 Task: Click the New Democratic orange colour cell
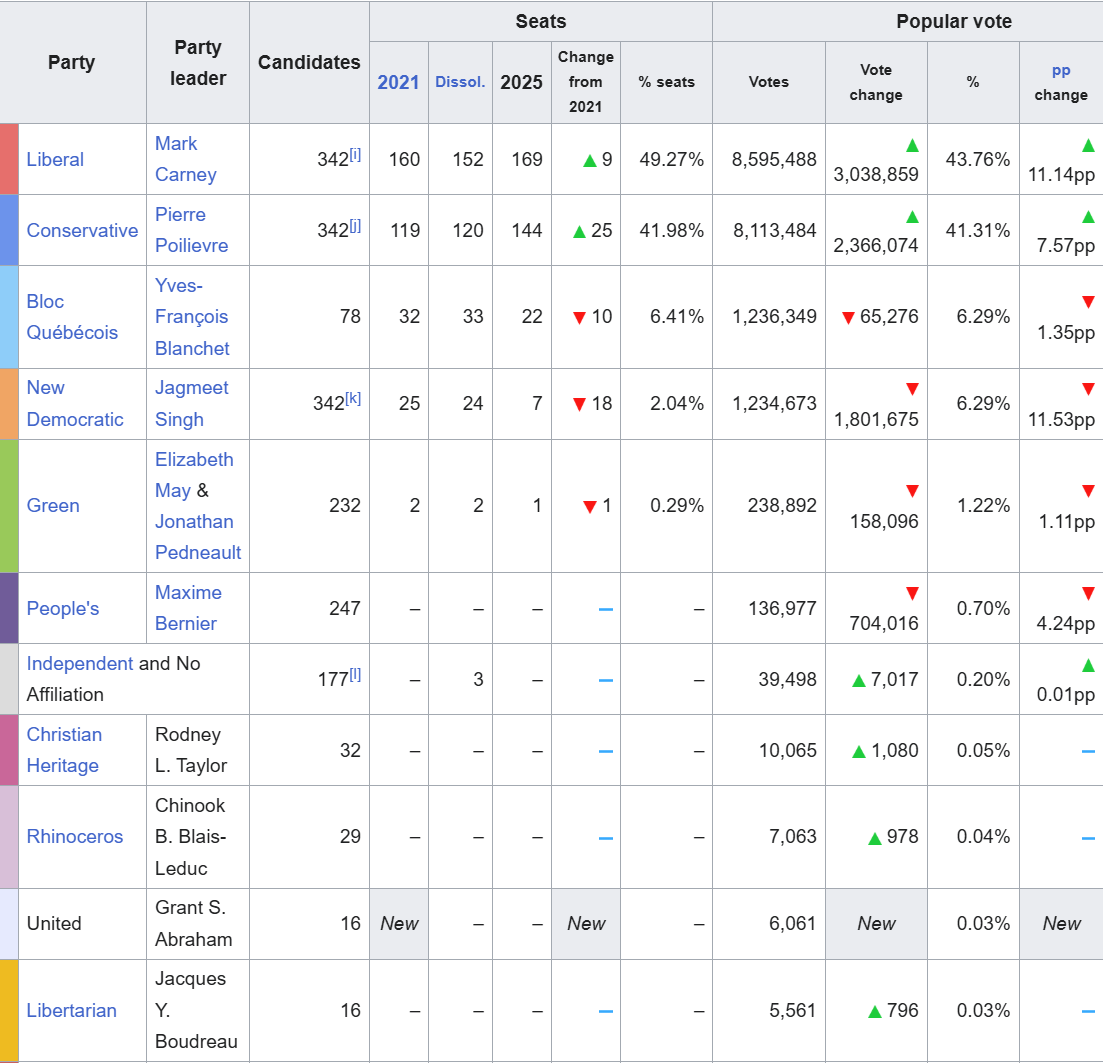pyautogui.click(x=9, y=404)
